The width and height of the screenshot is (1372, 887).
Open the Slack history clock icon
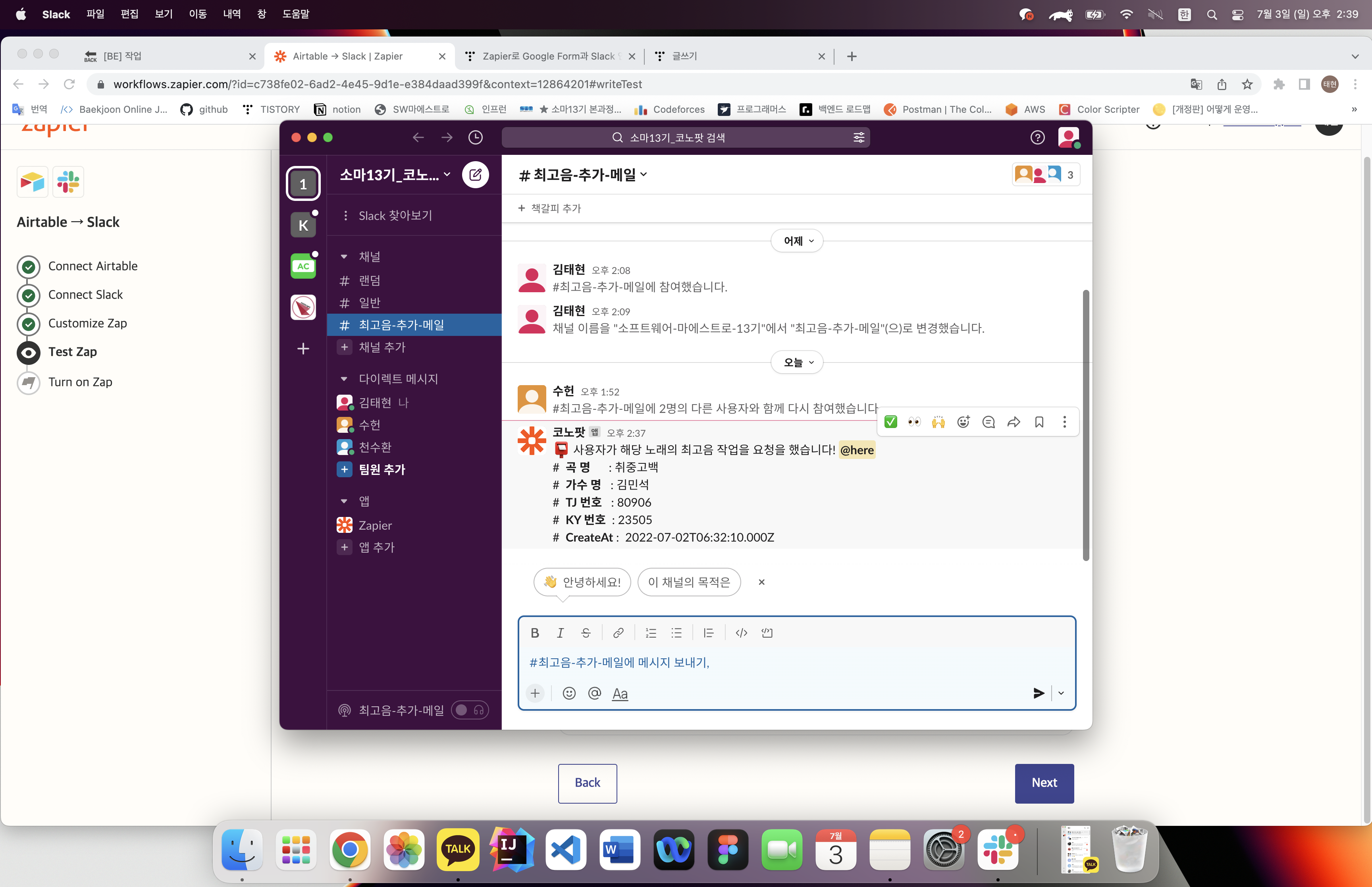(475, 137)
